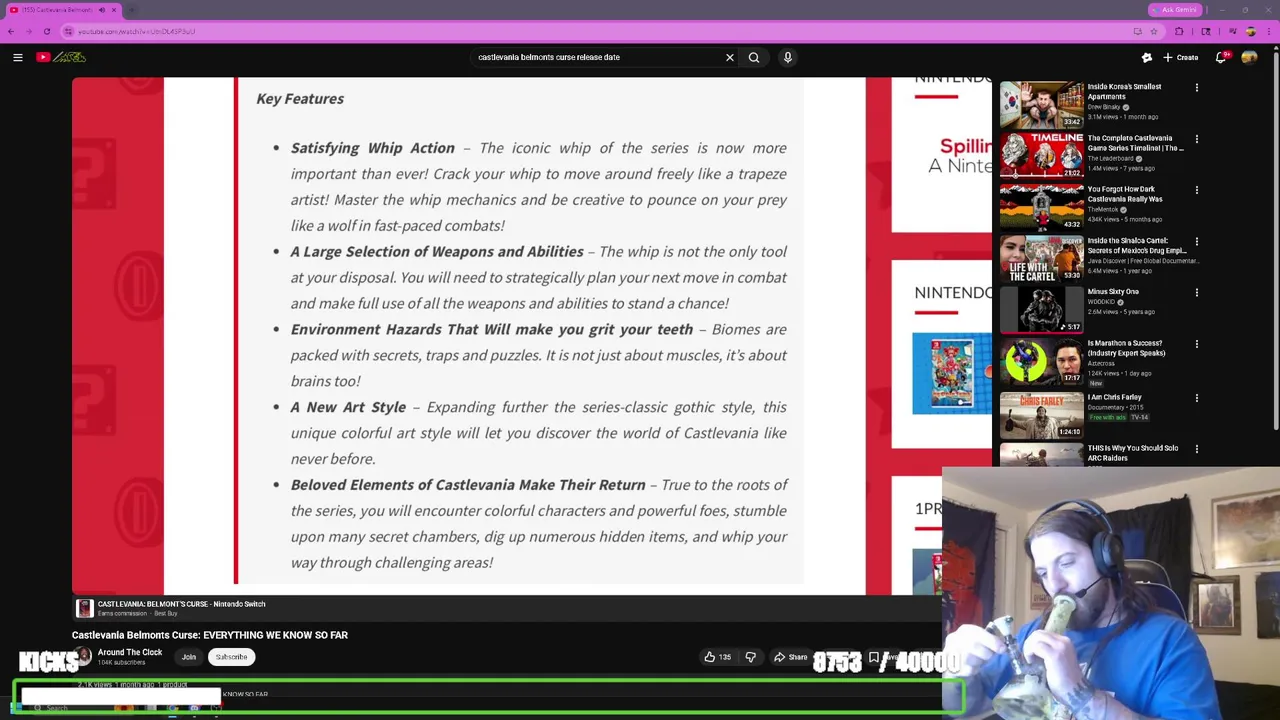
Task: Run search with magnifier button
Action: (x=754, y=57)
